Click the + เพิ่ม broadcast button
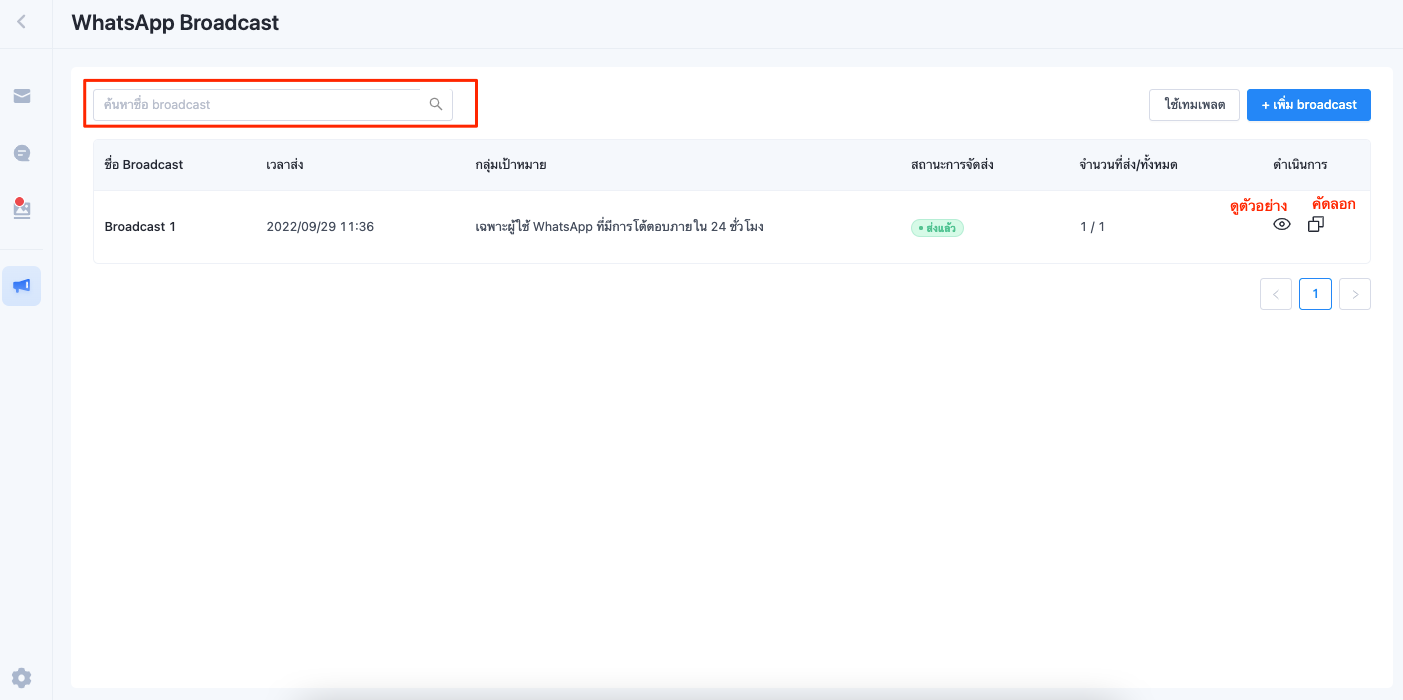The height and width of the screenshot is (700, 1403). point(1309,105)
